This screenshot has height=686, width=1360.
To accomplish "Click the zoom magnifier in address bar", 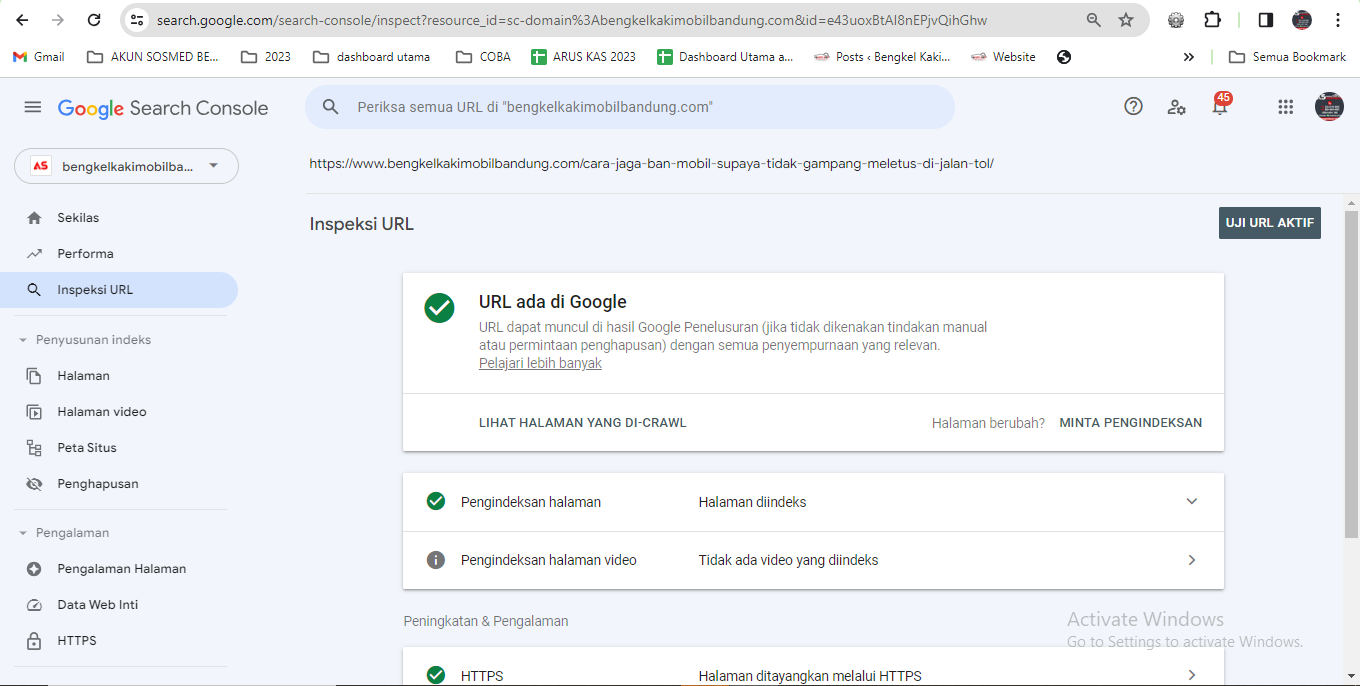I will 1094,20.
